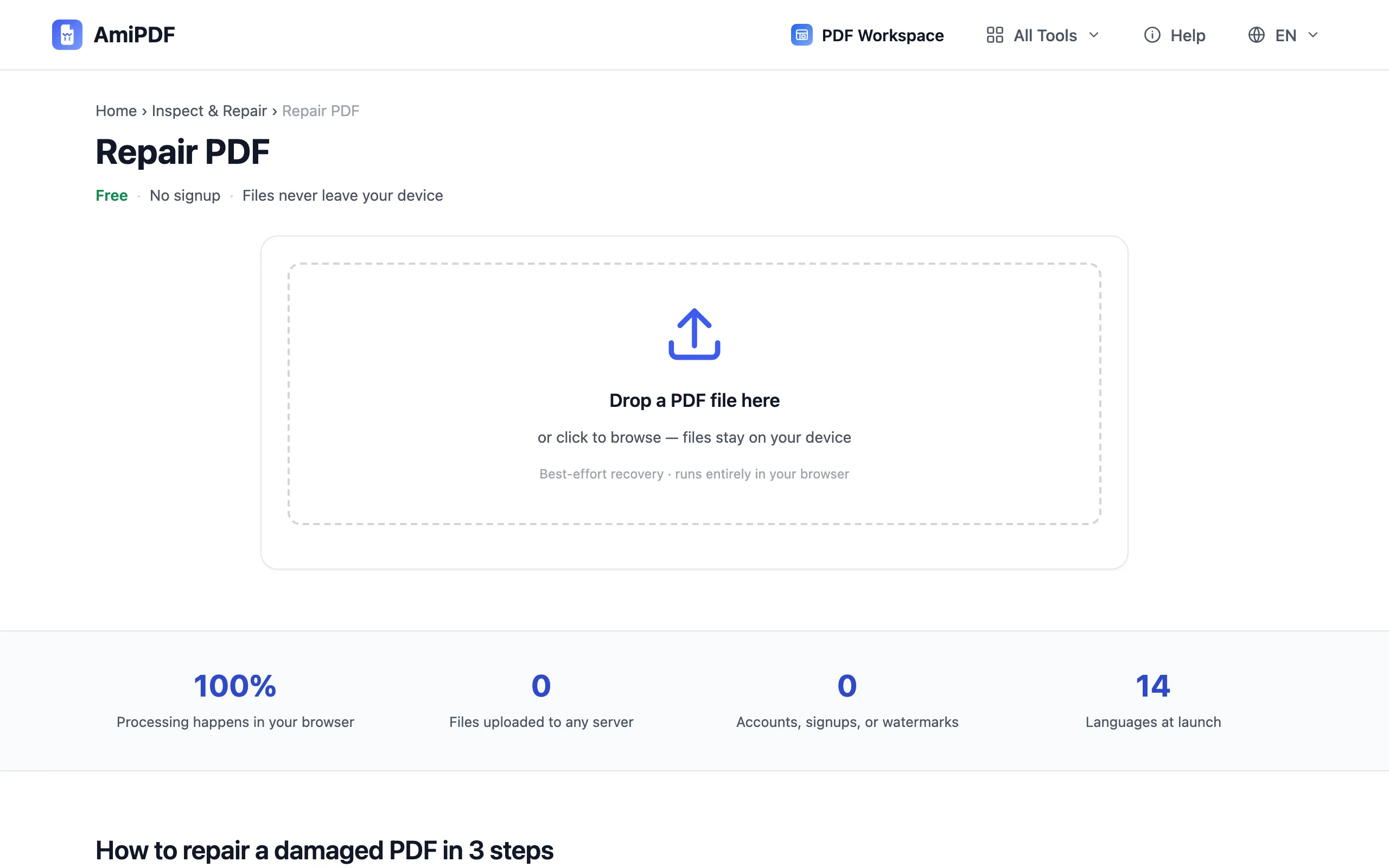This screenshot has width=1389, height=868.
Task: Select the EN language label
Action: 1286,36
